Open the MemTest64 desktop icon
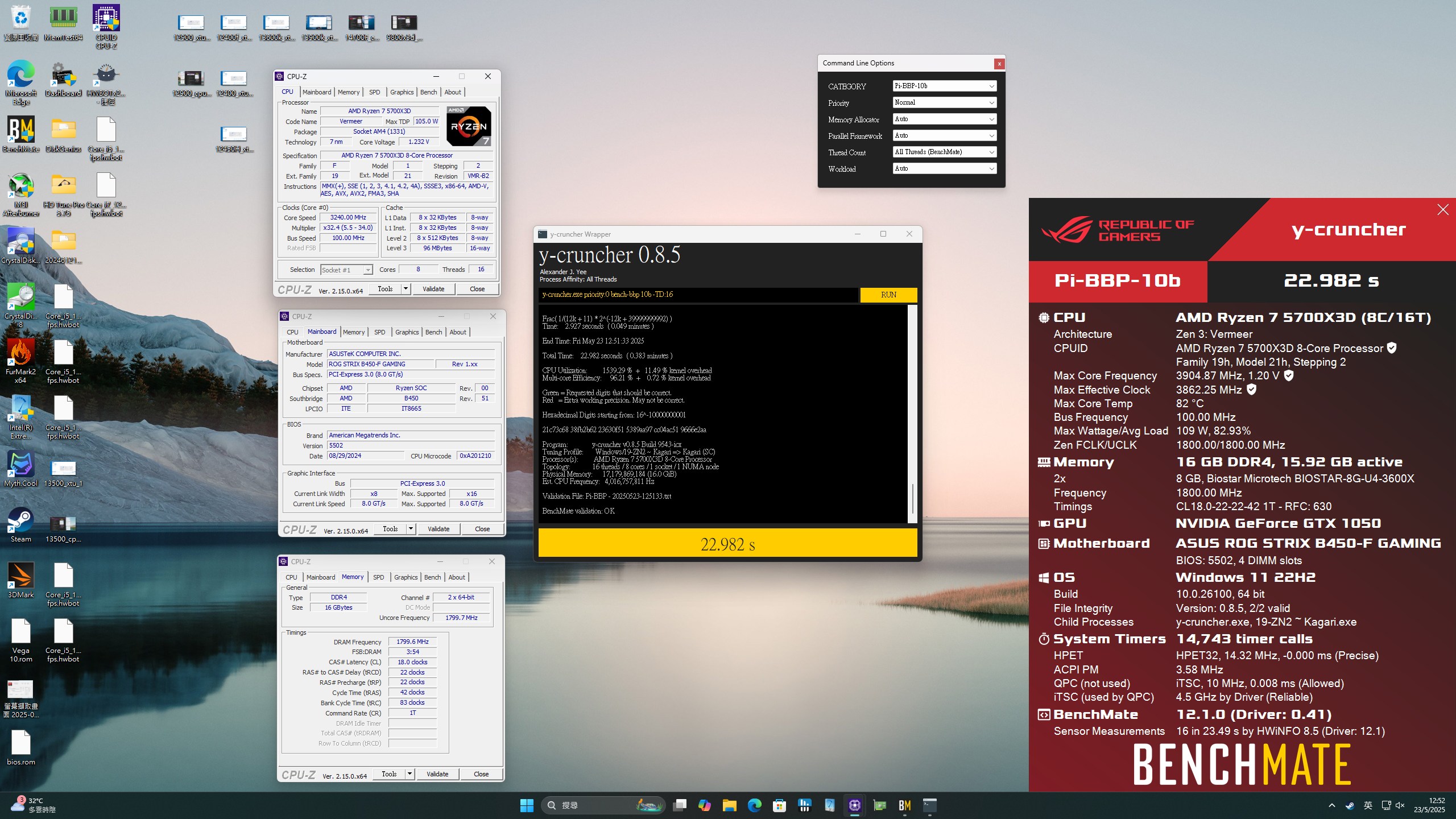Image resolution: width=1456 pixels, height=819 pixels. [63, 23]
